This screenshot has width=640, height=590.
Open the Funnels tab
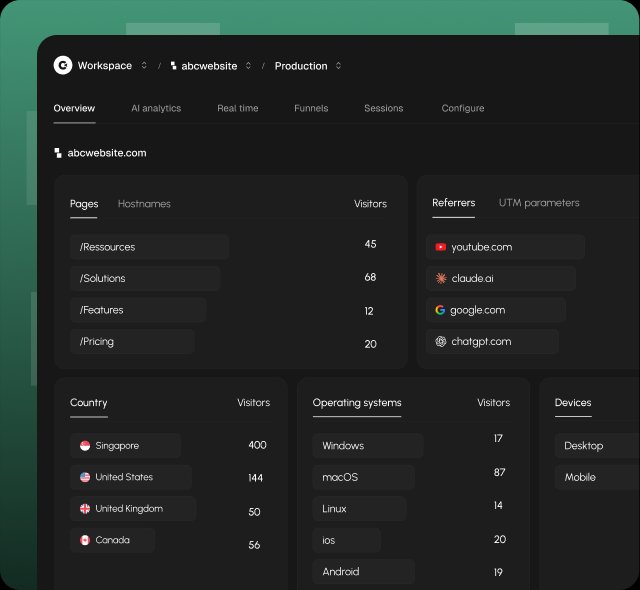[311, 108]
